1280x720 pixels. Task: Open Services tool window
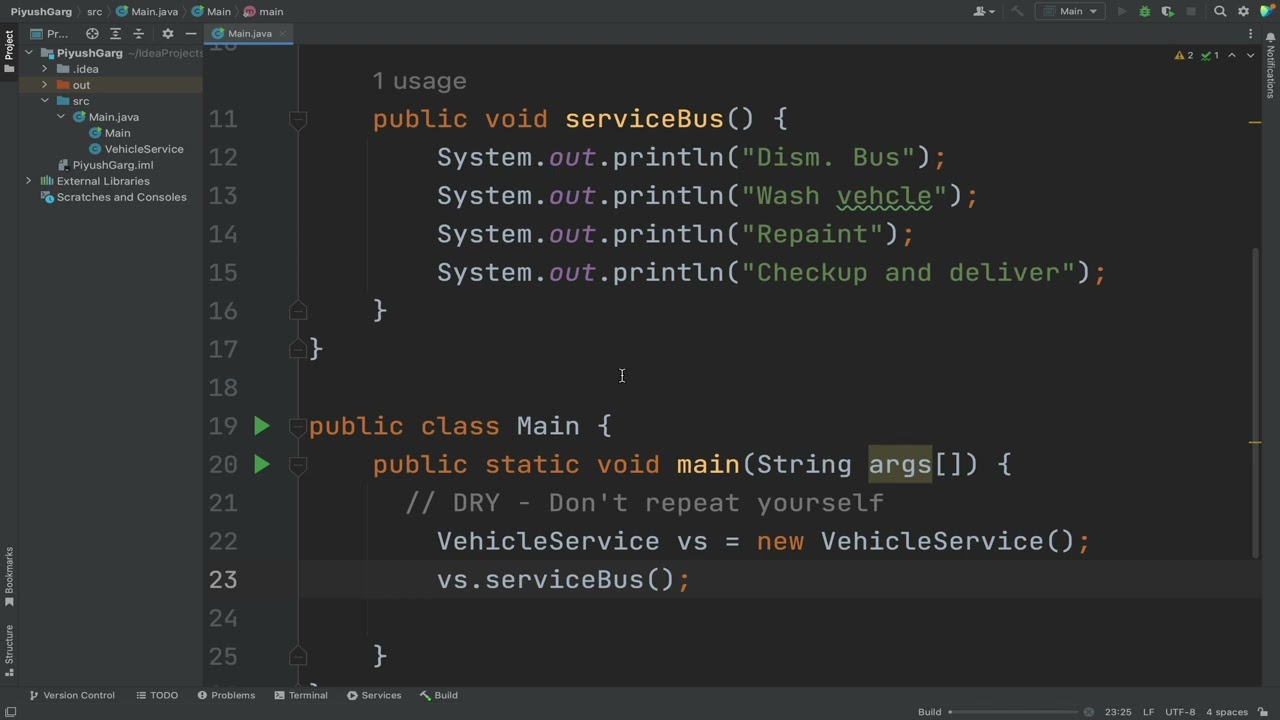[x=374, y=695]
